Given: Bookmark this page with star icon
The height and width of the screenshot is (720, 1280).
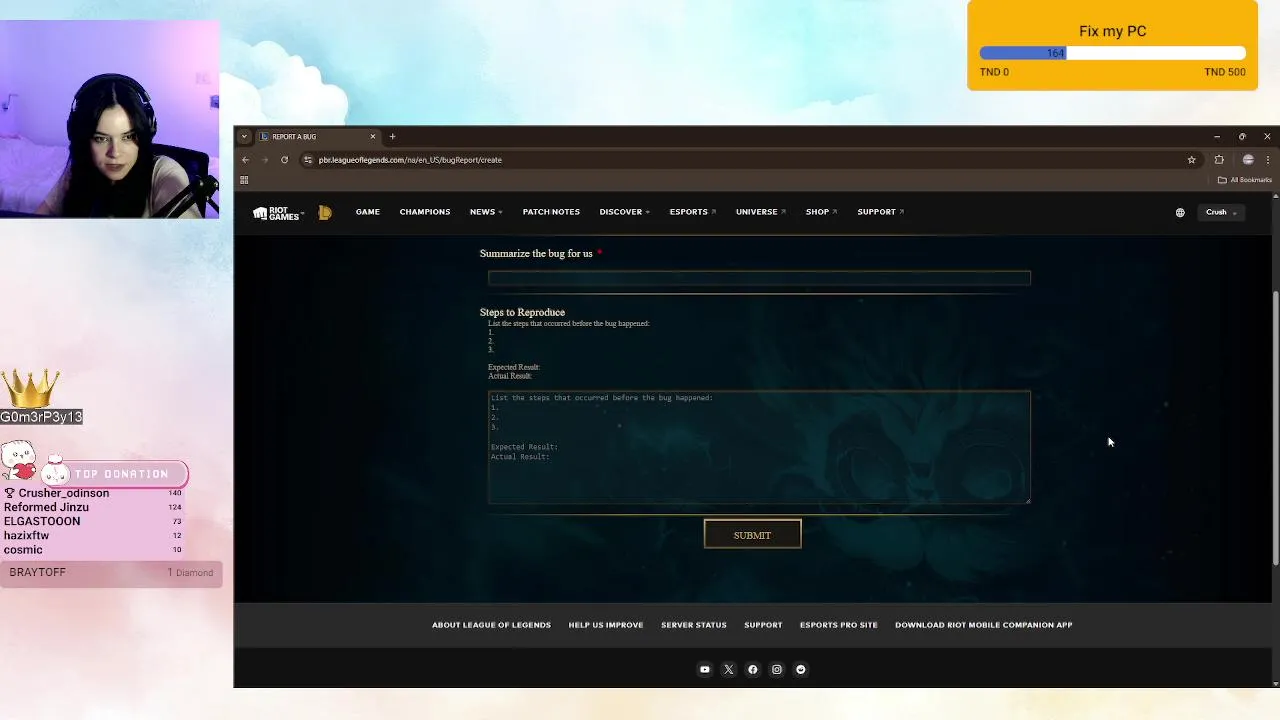Looking at the screenshot, I should [x=1191, y=160].
